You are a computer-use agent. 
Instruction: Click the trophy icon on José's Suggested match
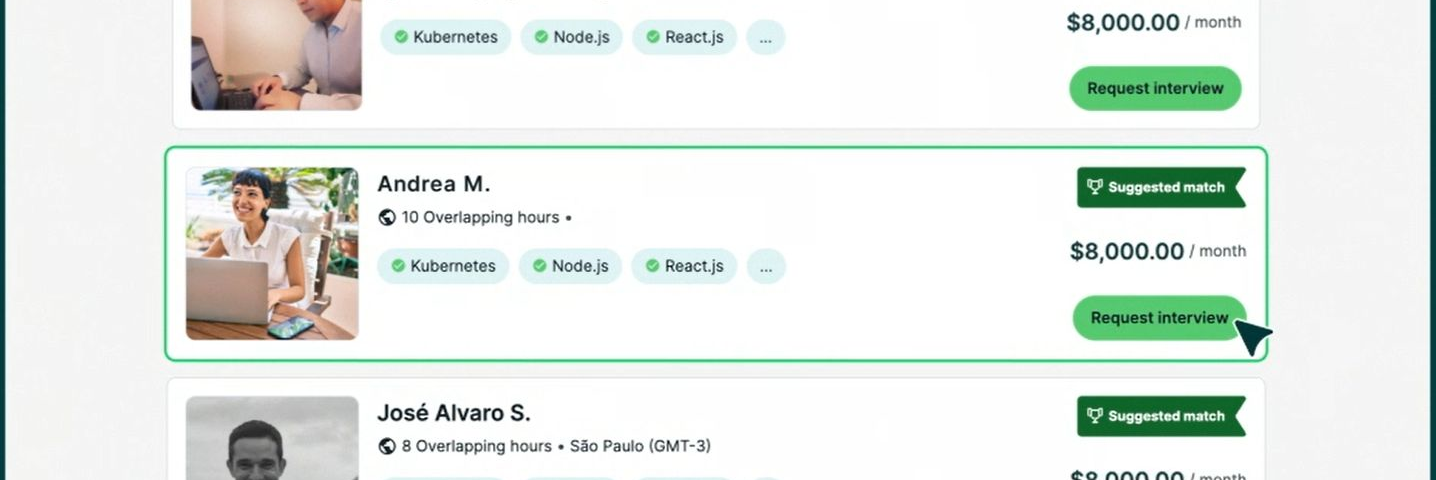coord(1095,416)
